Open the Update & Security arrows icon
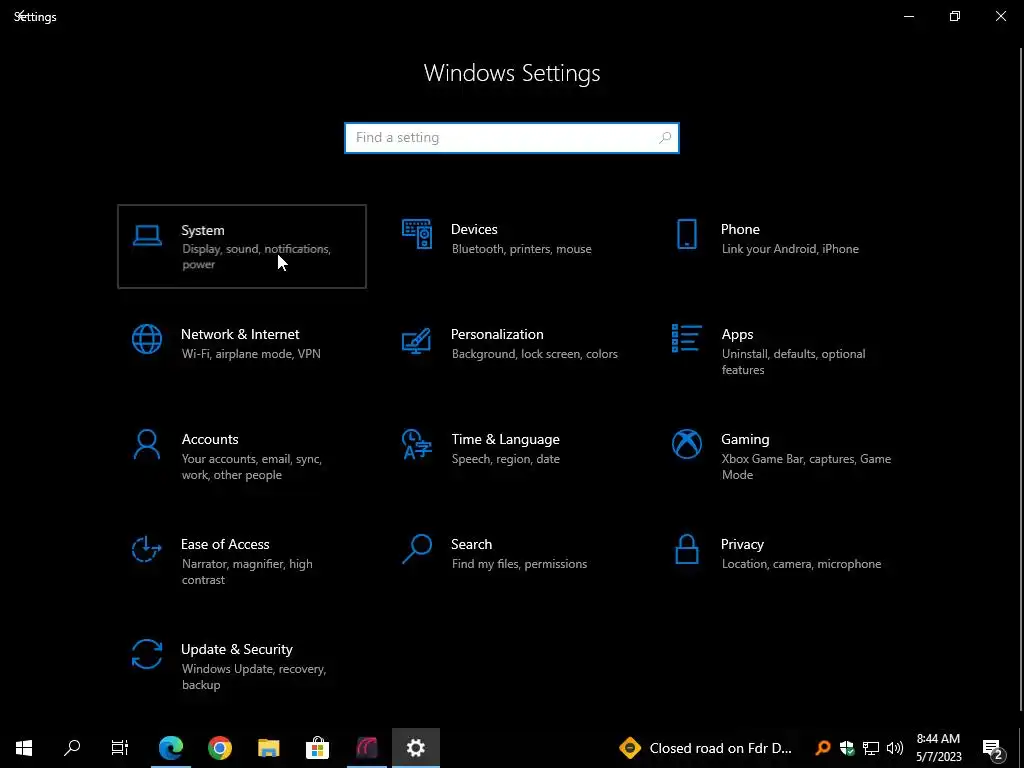1024x768 pixels. [147, 654]
